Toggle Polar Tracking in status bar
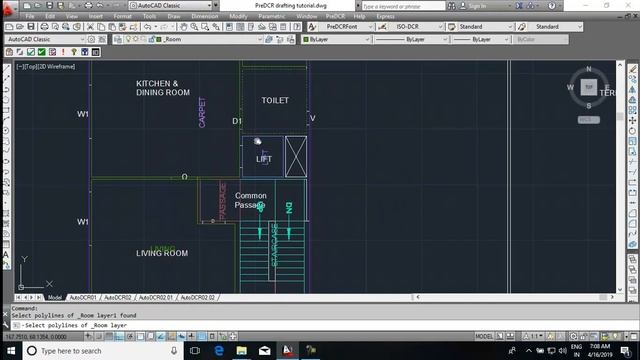 pyautogui.click(x=130, y=336)
